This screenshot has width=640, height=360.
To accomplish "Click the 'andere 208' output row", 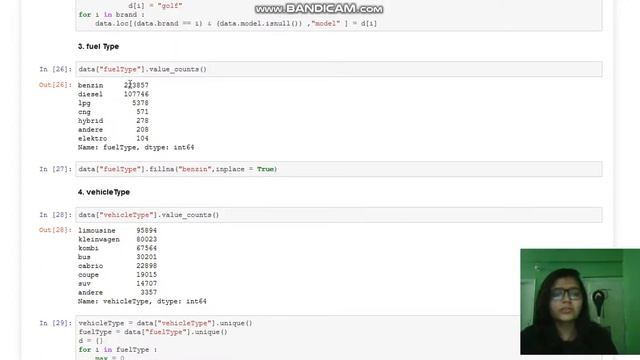I will click(x=113, y=130).
